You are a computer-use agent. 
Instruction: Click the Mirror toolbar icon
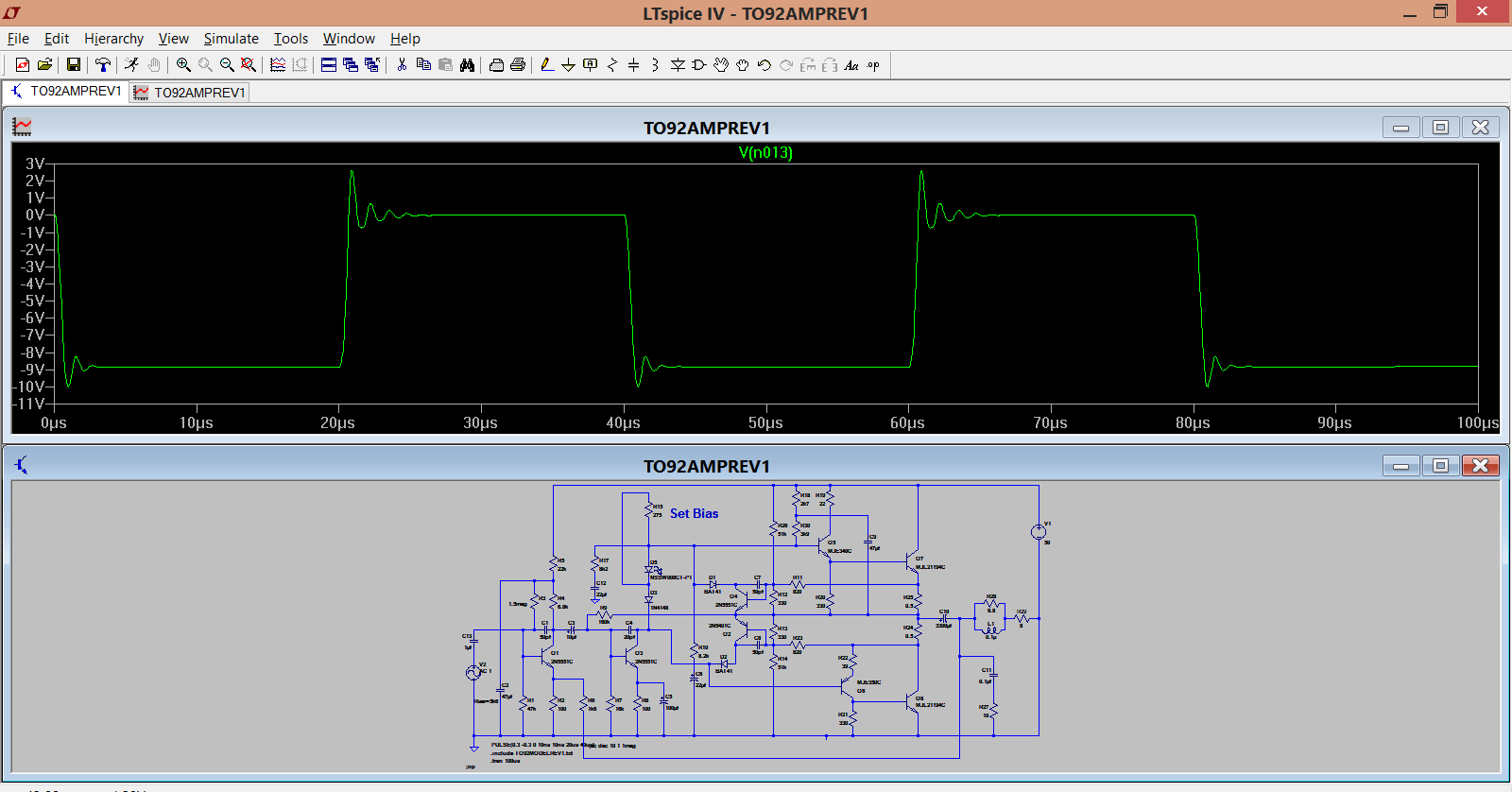tap(830, 65)
